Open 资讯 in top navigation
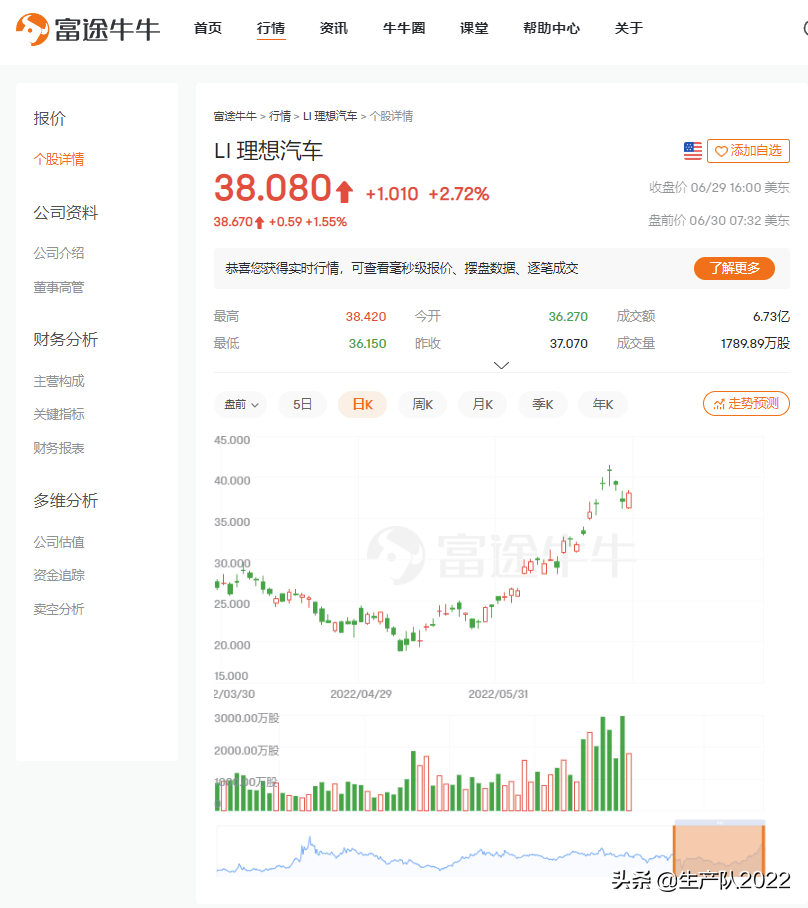Image resolution: width=808 pixels, height=908 pixels. pos(334,28)
